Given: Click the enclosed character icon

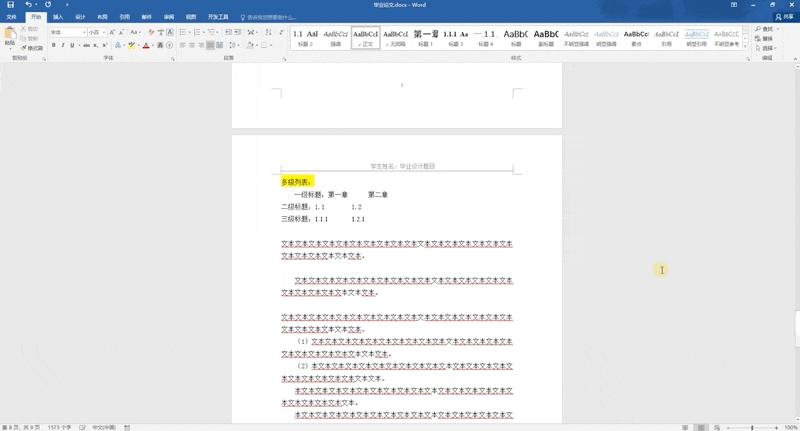Looking at the screenshot, I should [169, 45].
